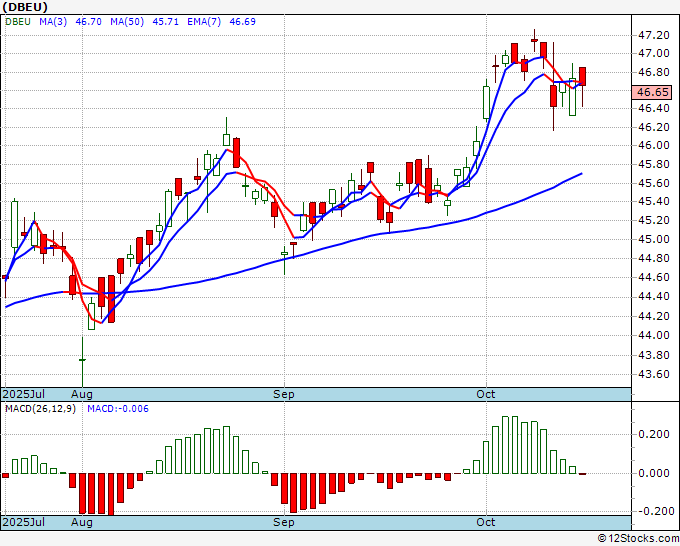
Task: Click the 43.60 price axis label
Action: pos(654,374)
